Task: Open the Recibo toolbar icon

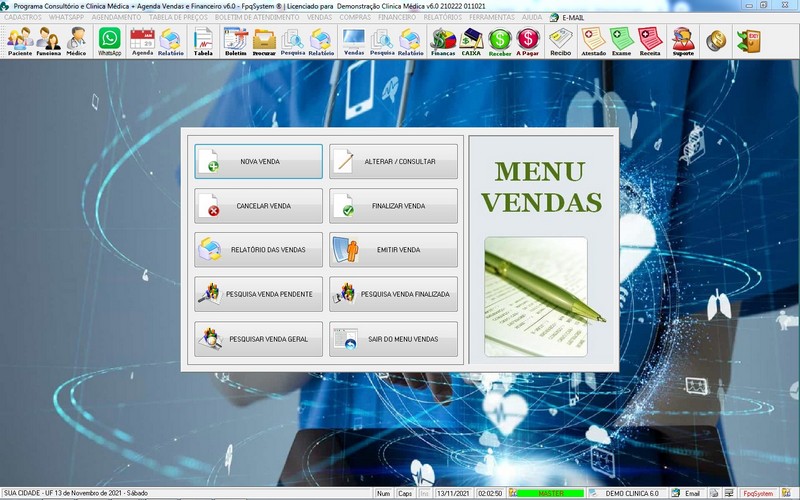Action: pos(561,41)
